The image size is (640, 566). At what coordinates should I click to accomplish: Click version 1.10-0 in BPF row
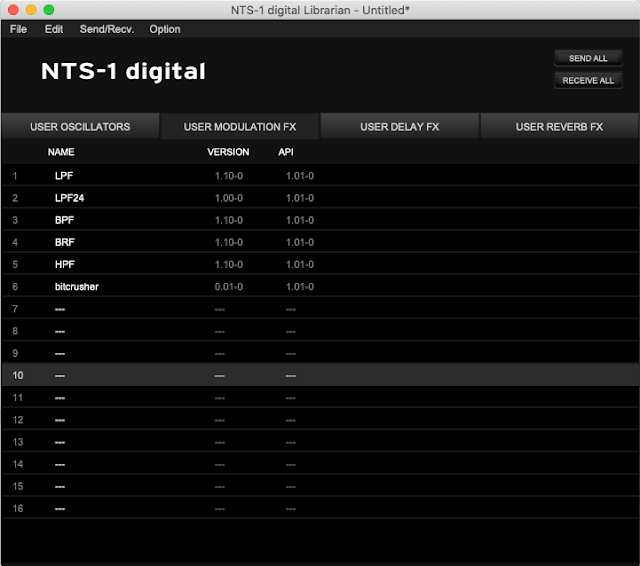[x=229, y=220]
